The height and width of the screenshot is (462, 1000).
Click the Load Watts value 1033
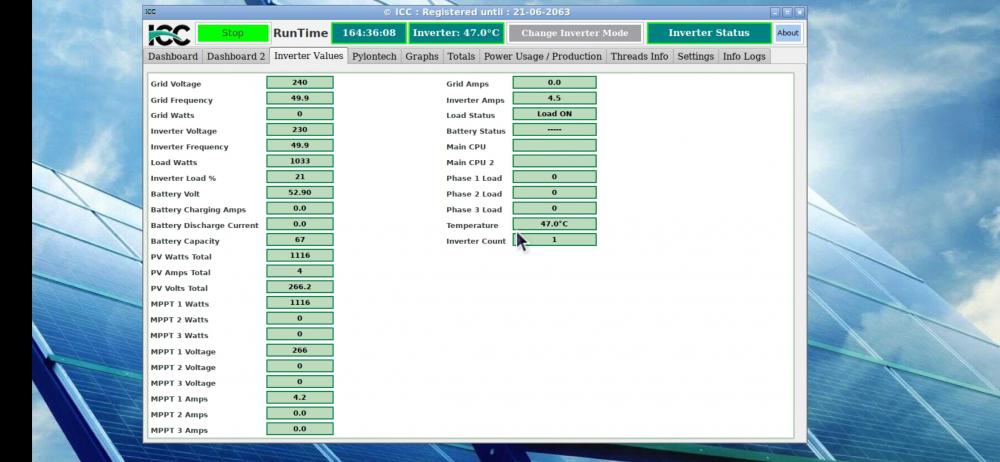pyautogui.click(x=300, y=161)
